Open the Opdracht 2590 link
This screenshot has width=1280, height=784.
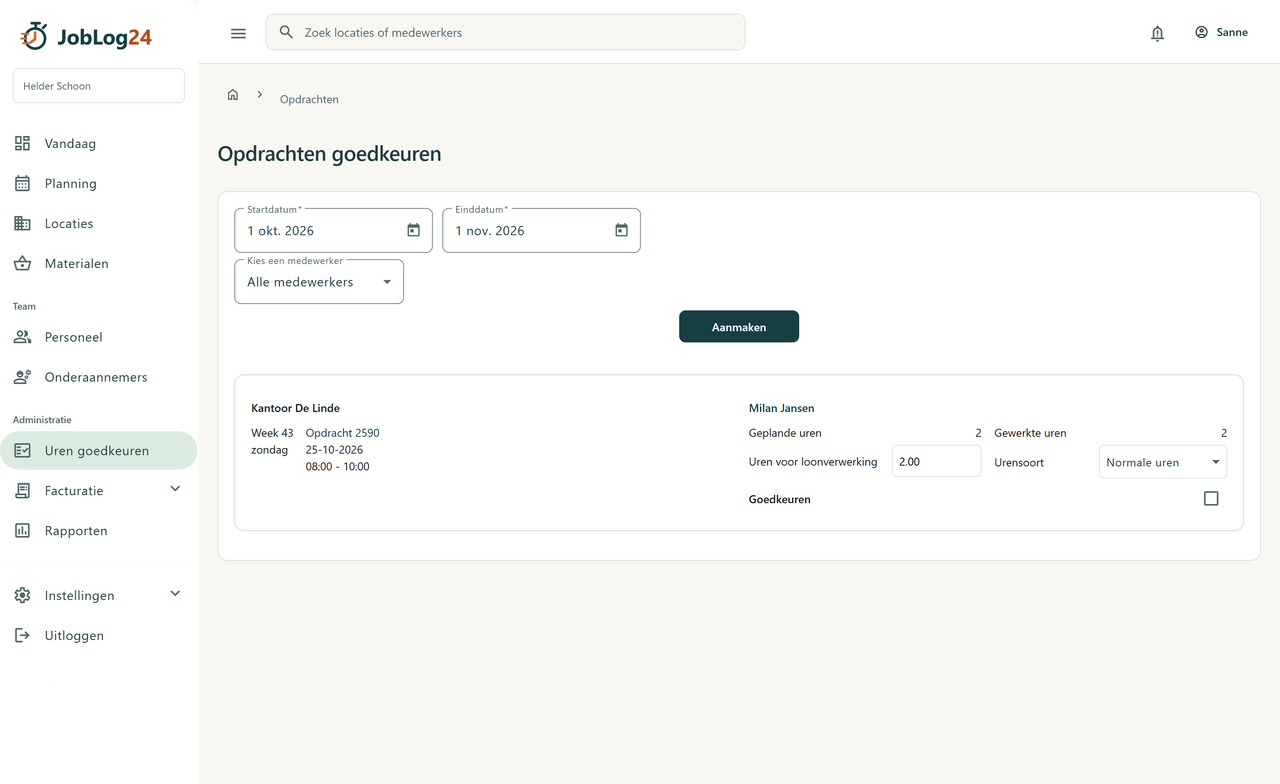[342, 433]
